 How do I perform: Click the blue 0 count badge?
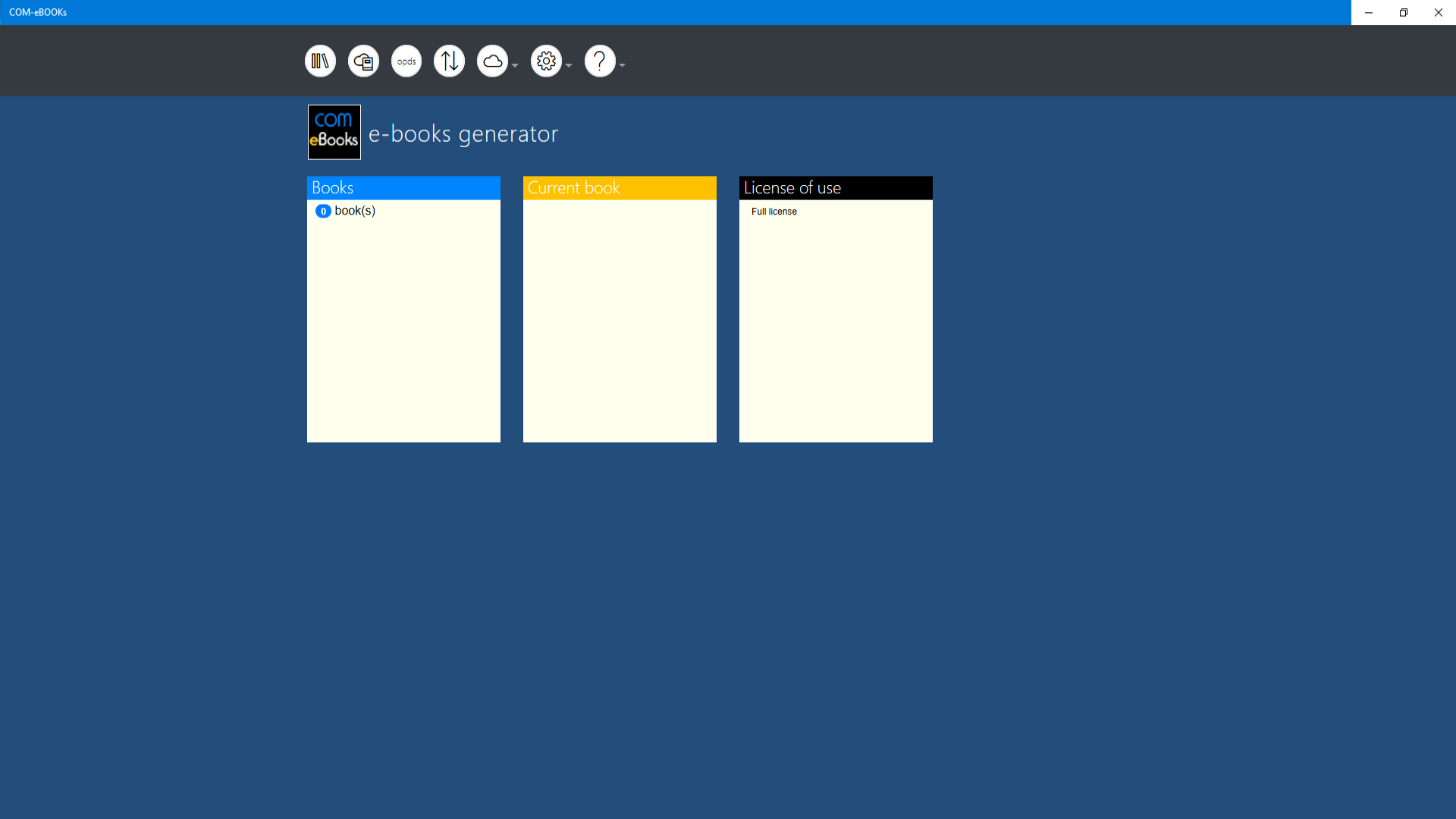point(323,212)
